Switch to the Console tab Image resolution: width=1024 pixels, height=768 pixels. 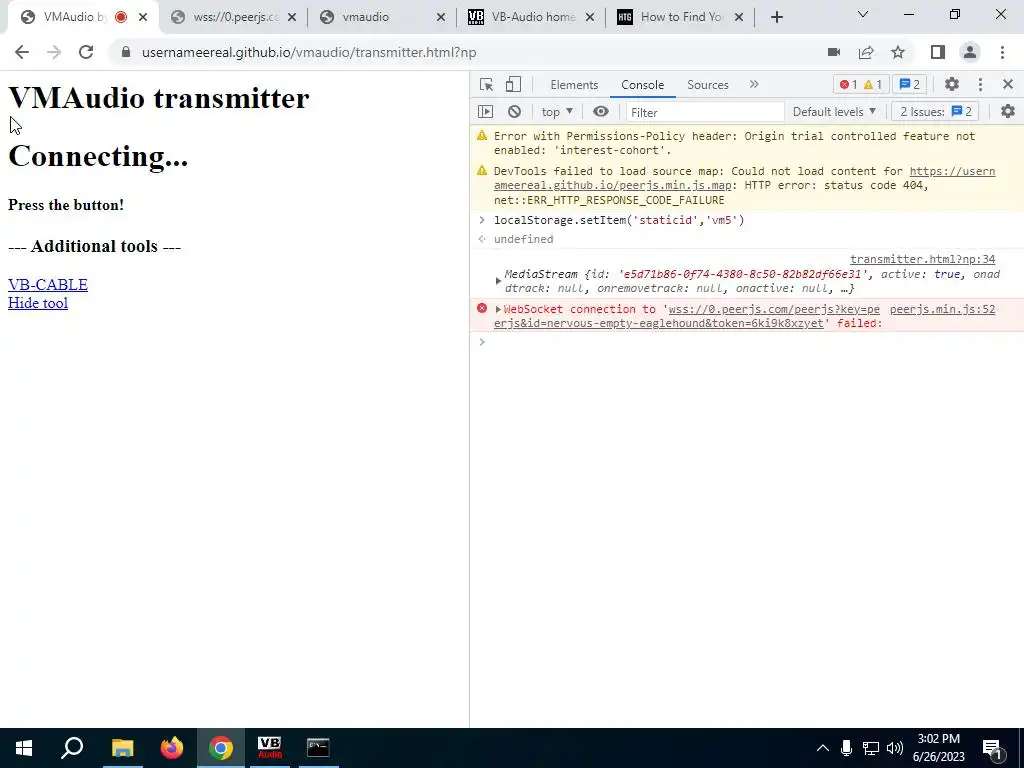click(x=643, y=85)
